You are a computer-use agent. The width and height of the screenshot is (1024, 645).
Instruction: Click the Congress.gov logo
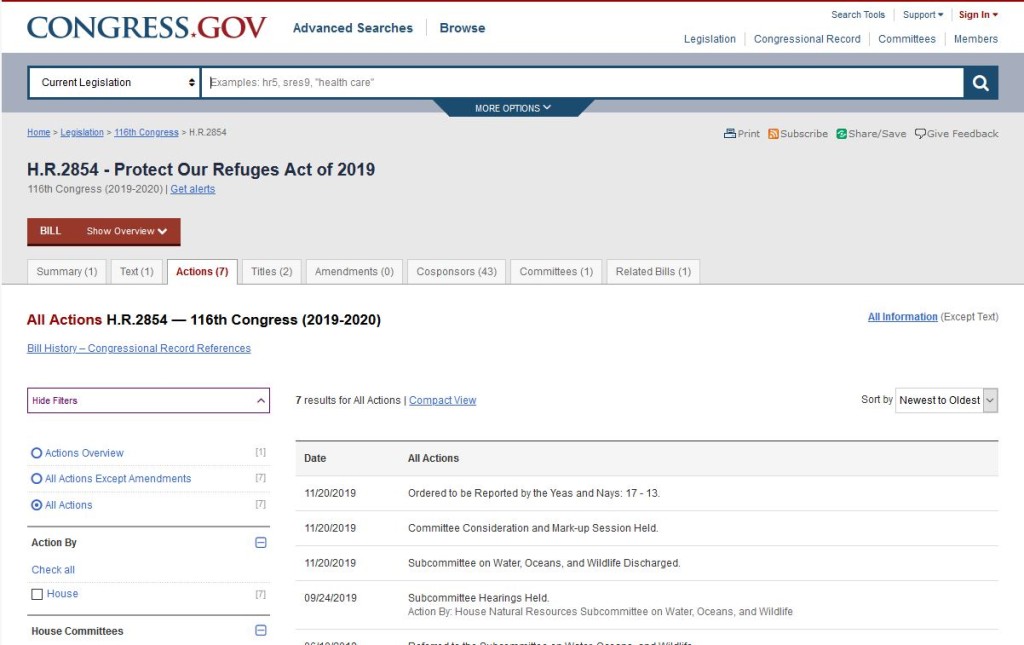tap(147, 28)
